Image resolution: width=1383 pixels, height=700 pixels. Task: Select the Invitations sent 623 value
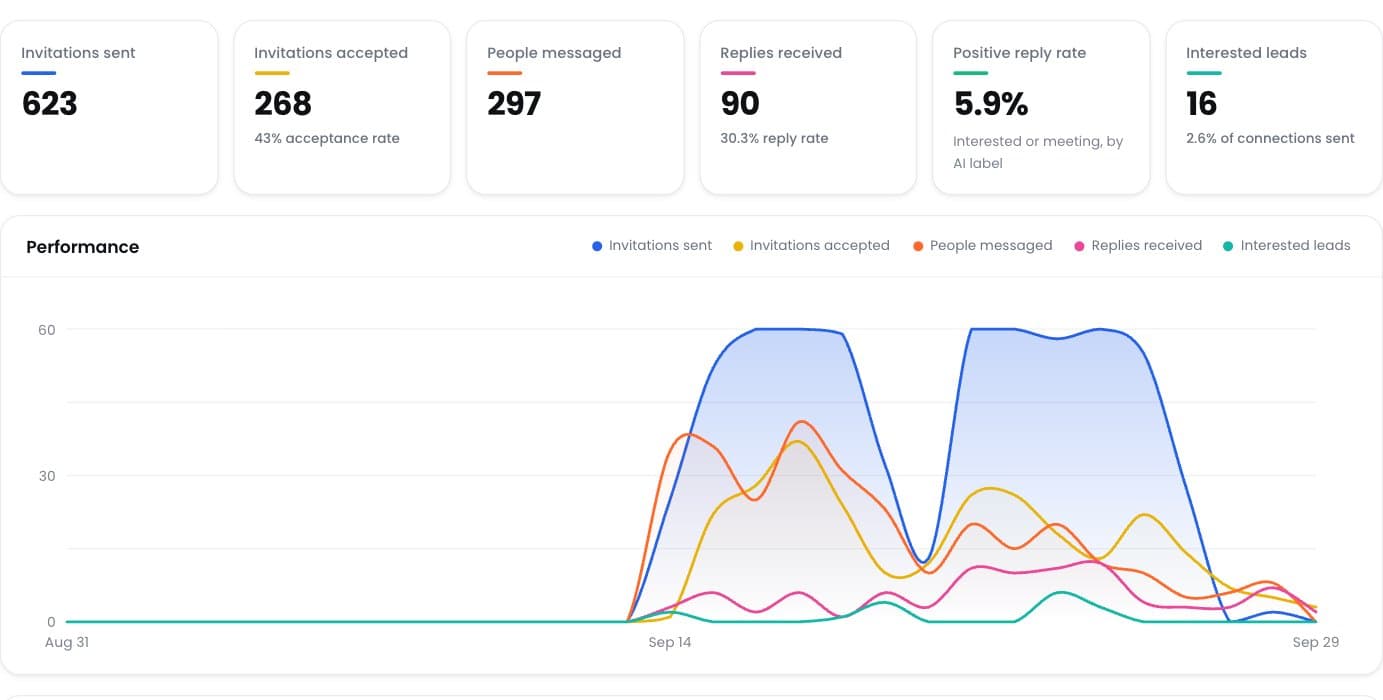coord(49,104)
